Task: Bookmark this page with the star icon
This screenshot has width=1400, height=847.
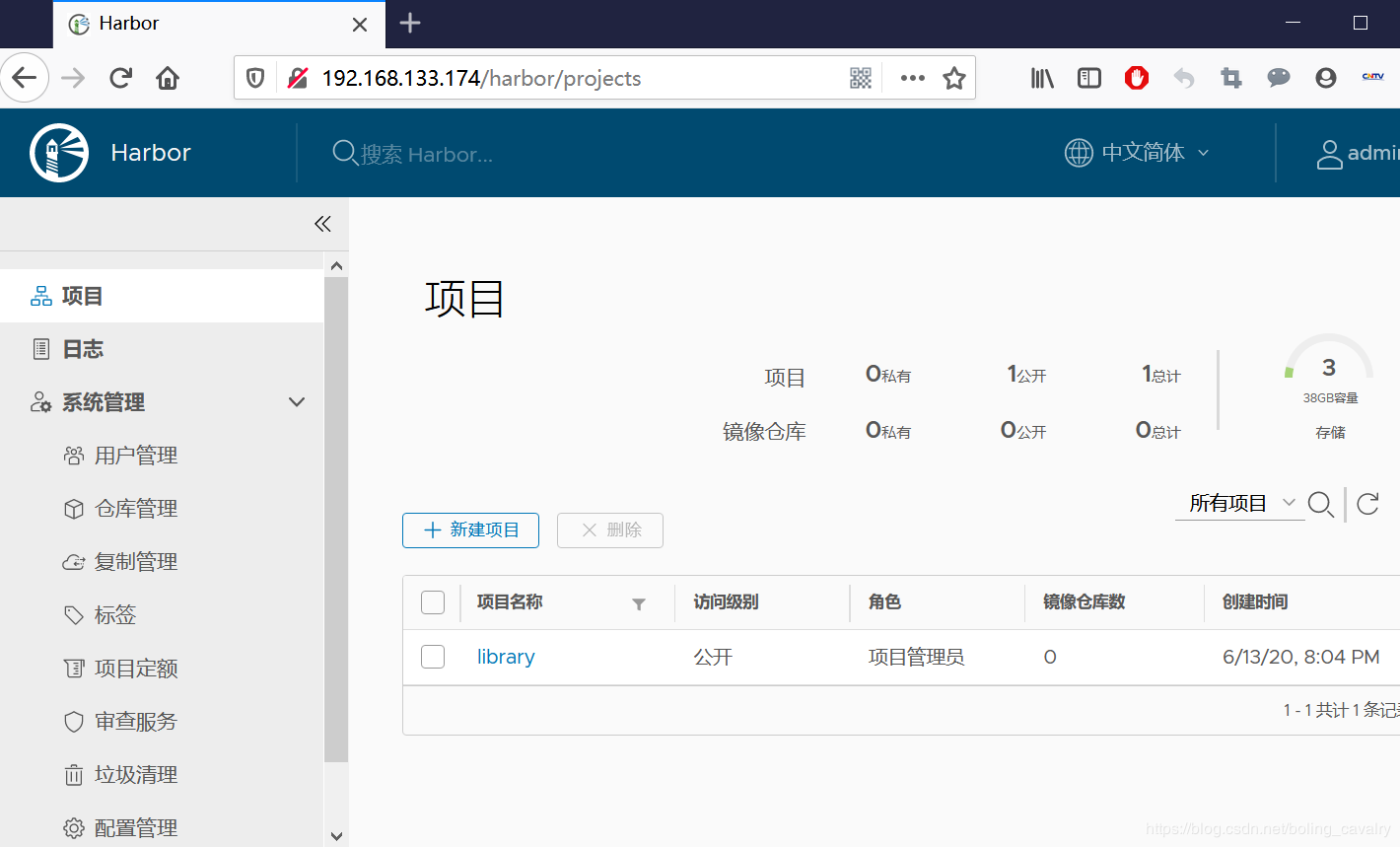Action: click(x=953, y=78)
